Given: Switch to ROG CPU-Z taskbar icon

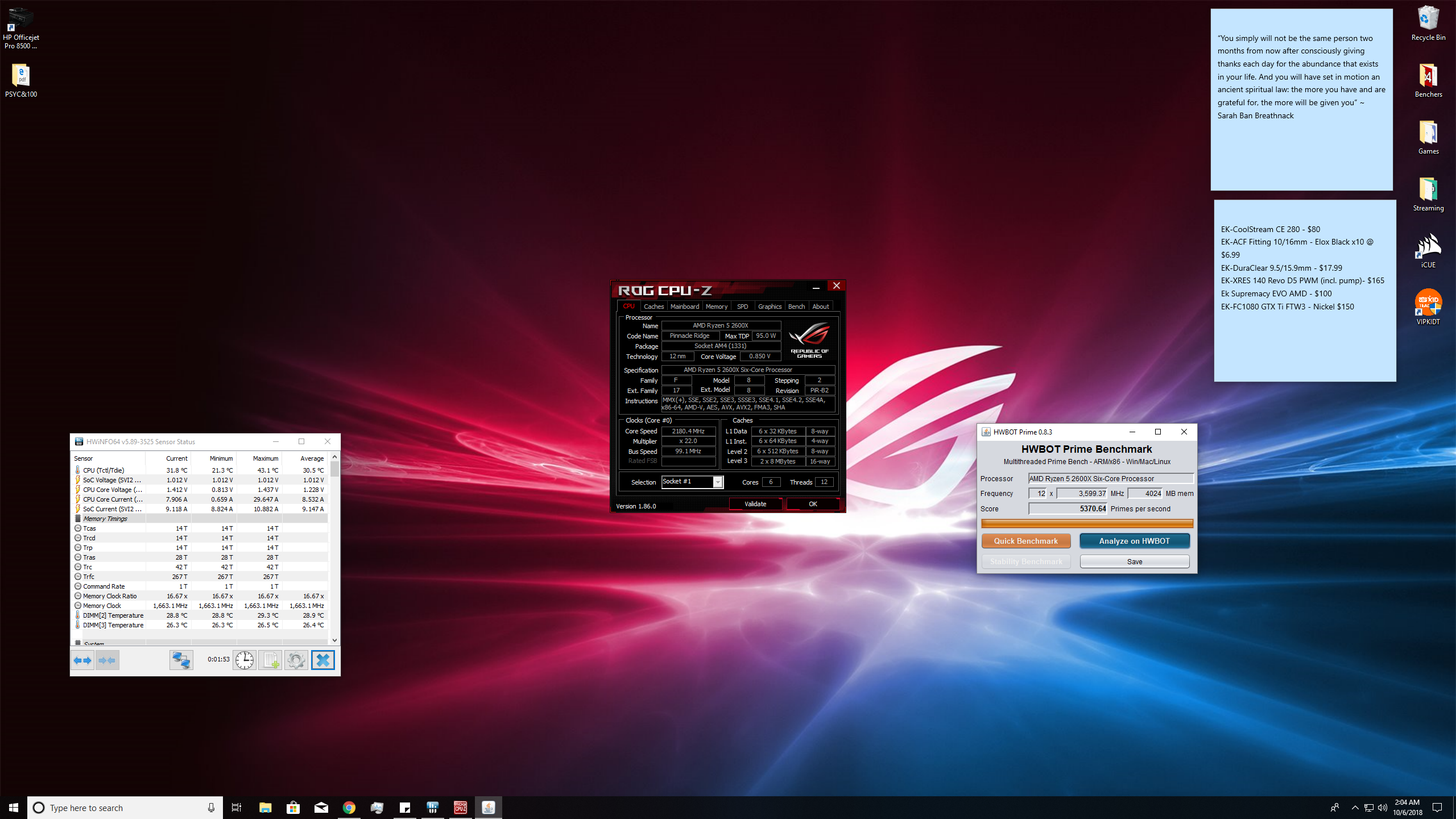Looking at the screenshot, I should click(461, 808).
